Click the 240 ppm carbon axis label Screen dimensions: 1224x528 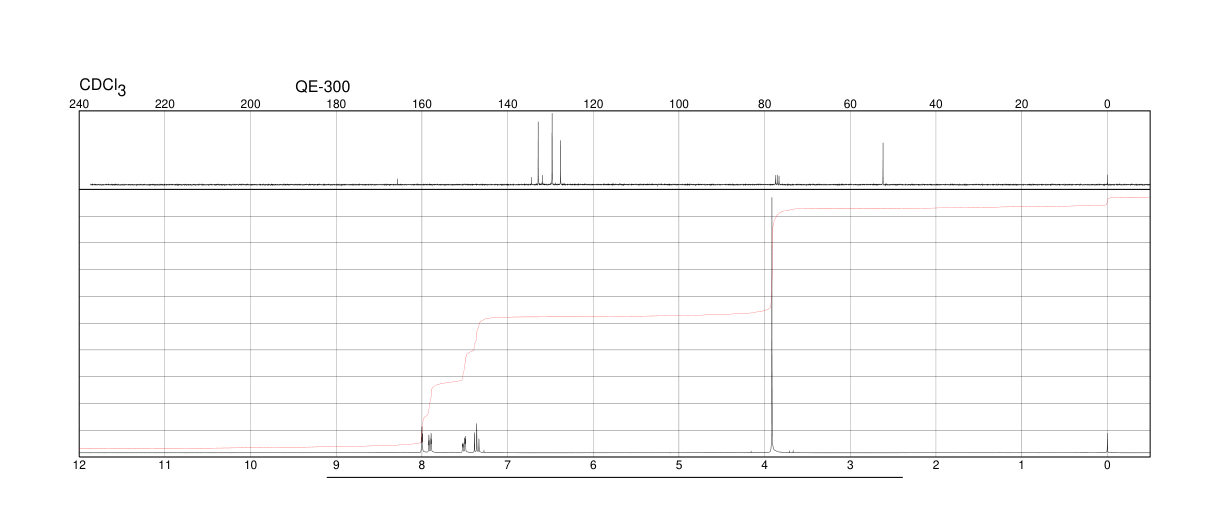[x=79, y=104]
